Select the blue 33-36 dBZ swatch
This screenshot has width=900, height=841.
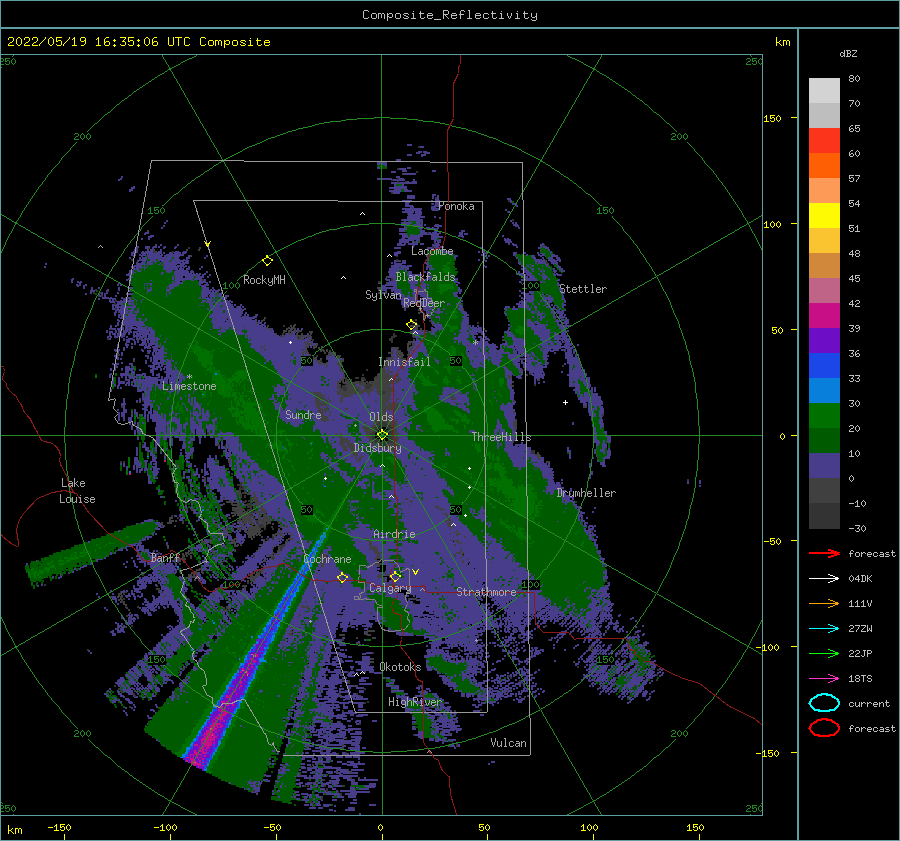[x=824, y=365]
